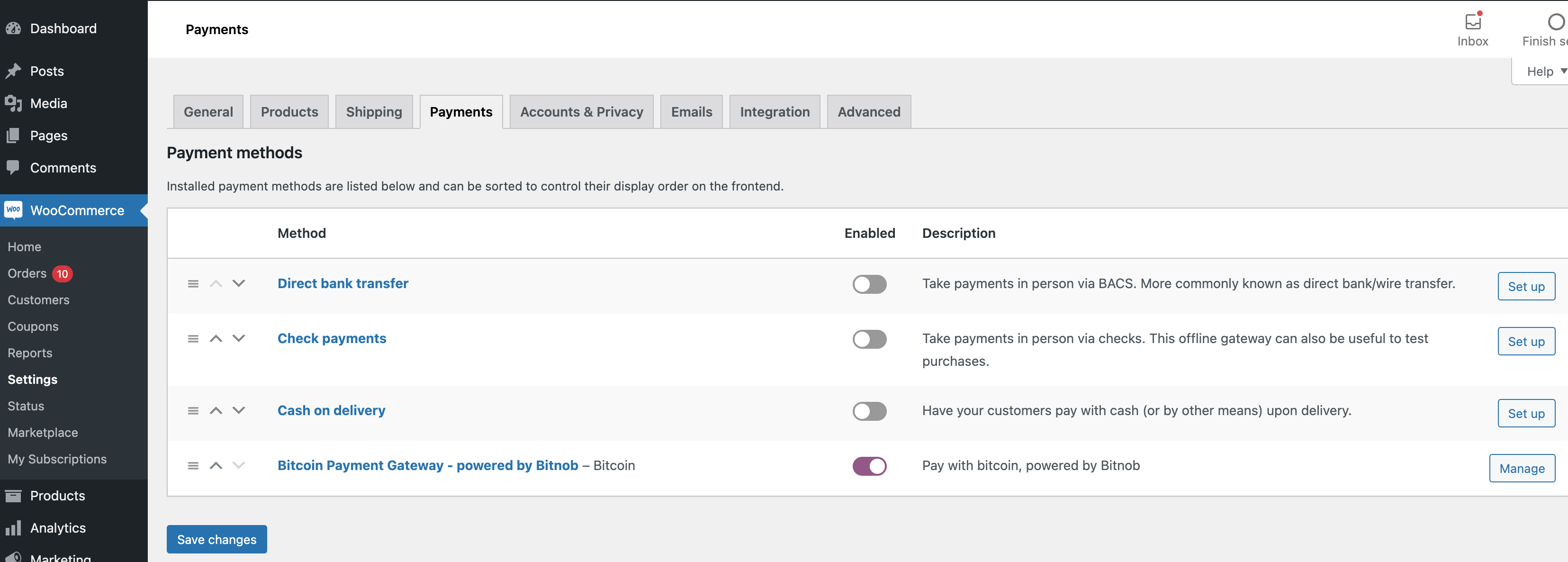Open the Customers submenu item

click(x=38, y=300)
